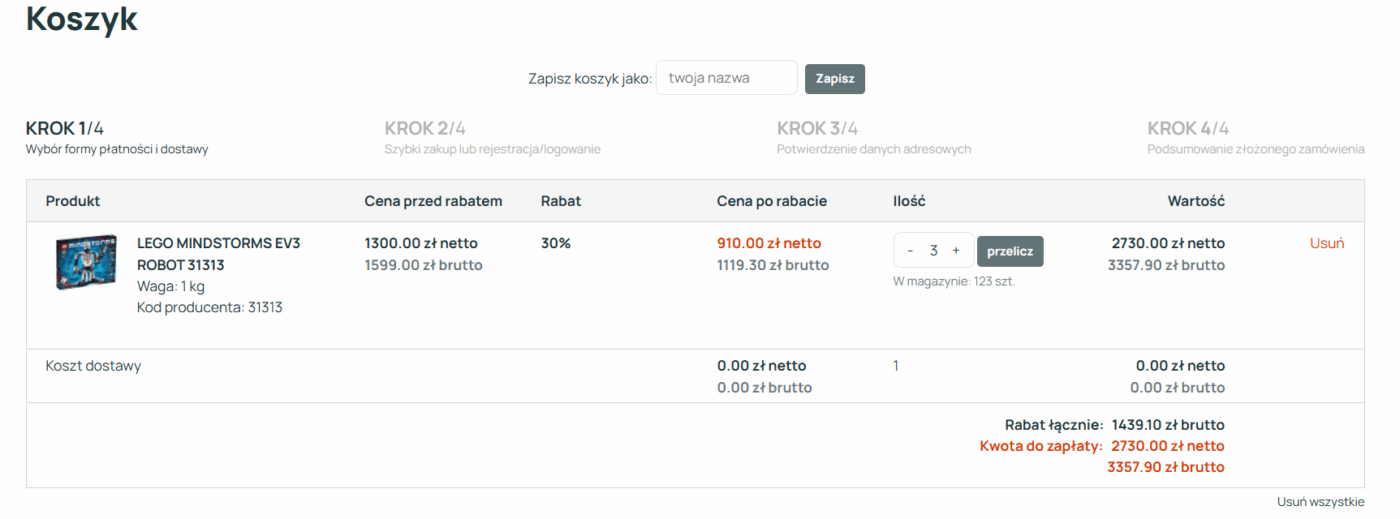
Task: Click the 30% discount value
Action: tap(556, 243)
